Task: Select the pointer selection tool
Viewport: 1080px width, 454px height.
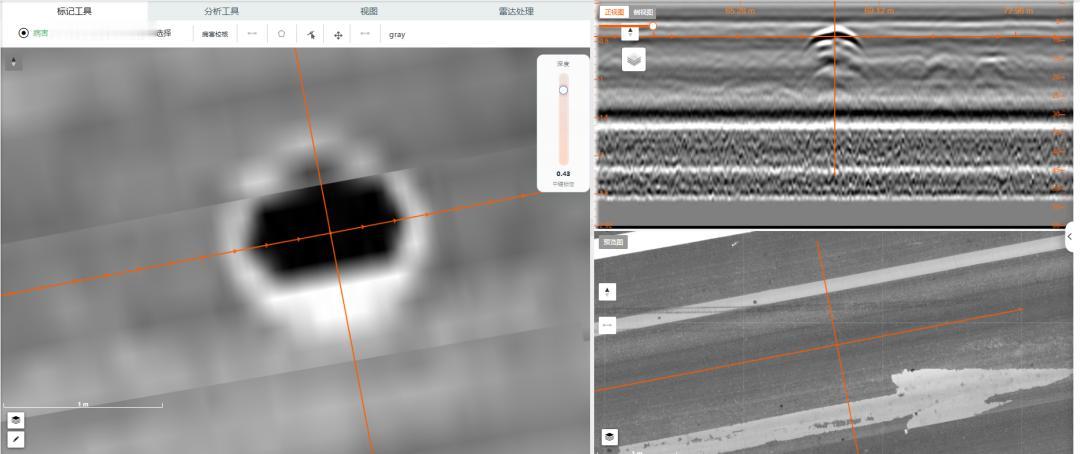Action: 311,34
